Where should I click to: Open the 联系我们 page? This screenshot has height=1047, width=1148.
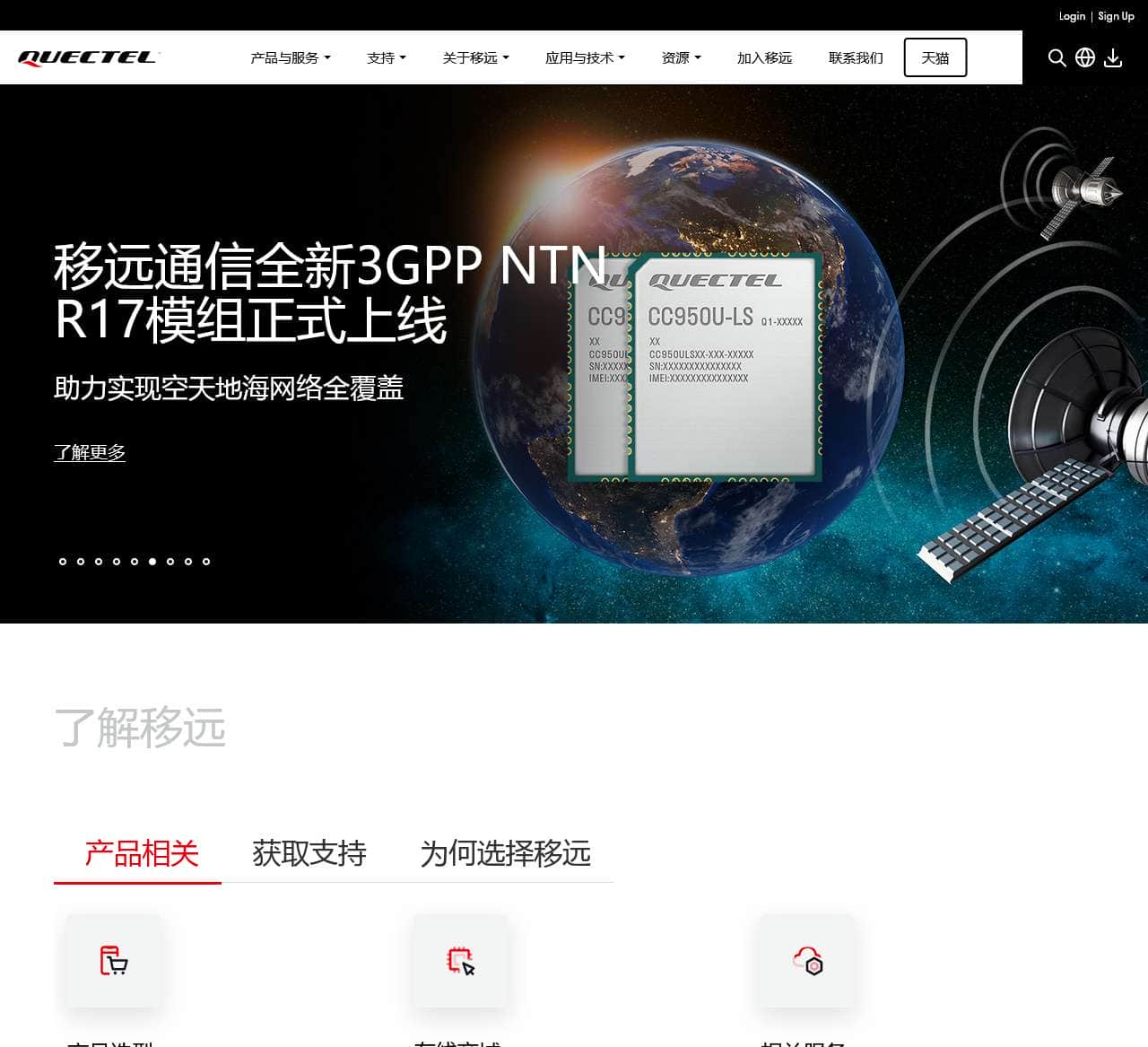pos(856,58)
